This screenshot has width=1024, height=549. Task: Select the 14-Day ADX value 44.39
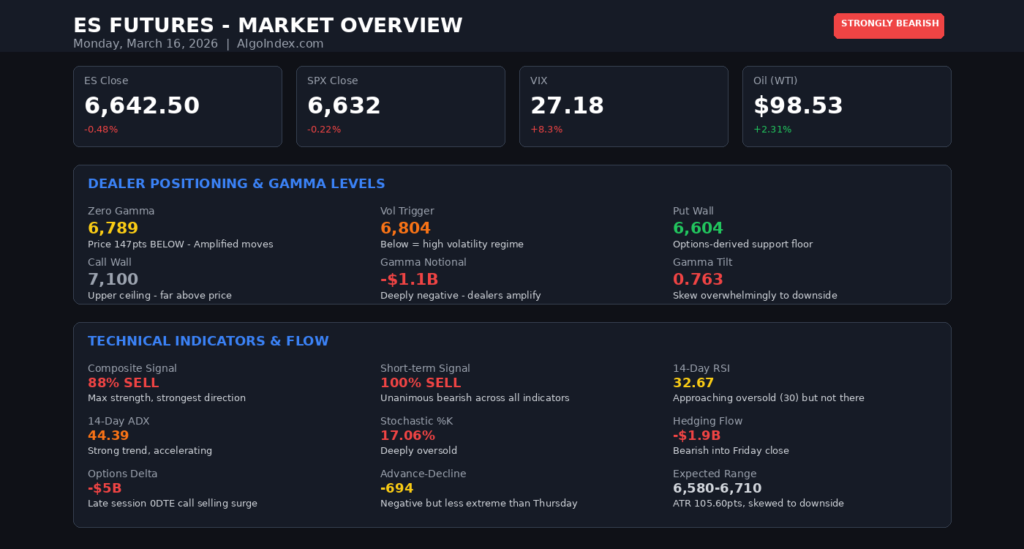point(108,435)
